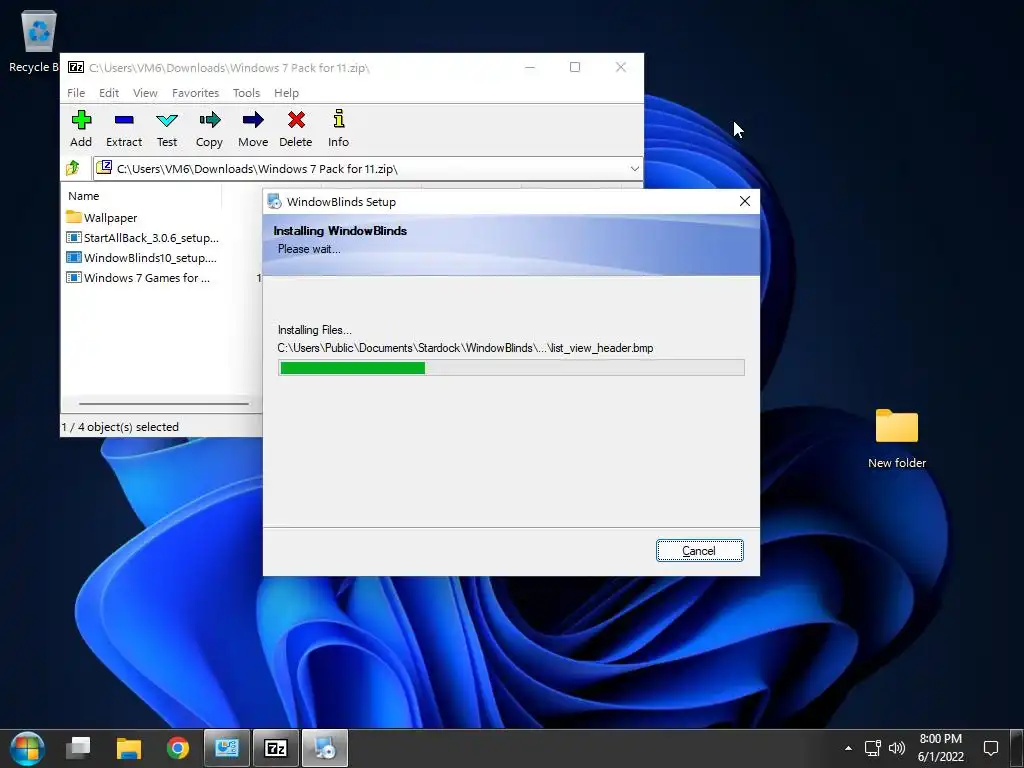Expand the 7-Zip address path dropdown
The width and height of the screenshot is (1024, 768).
tap(634, 168)
